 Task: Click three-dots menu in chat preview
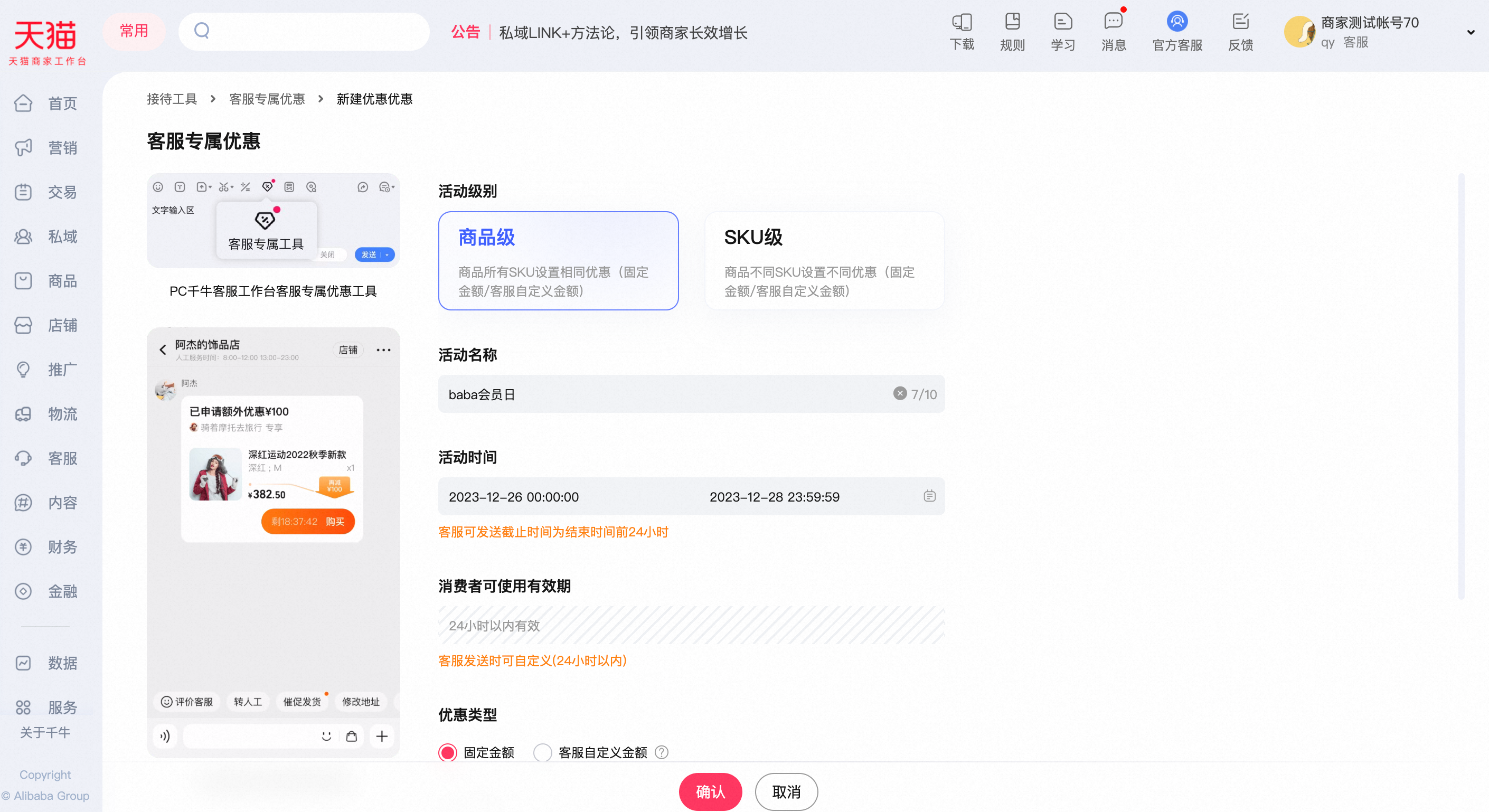pos(383,350)
